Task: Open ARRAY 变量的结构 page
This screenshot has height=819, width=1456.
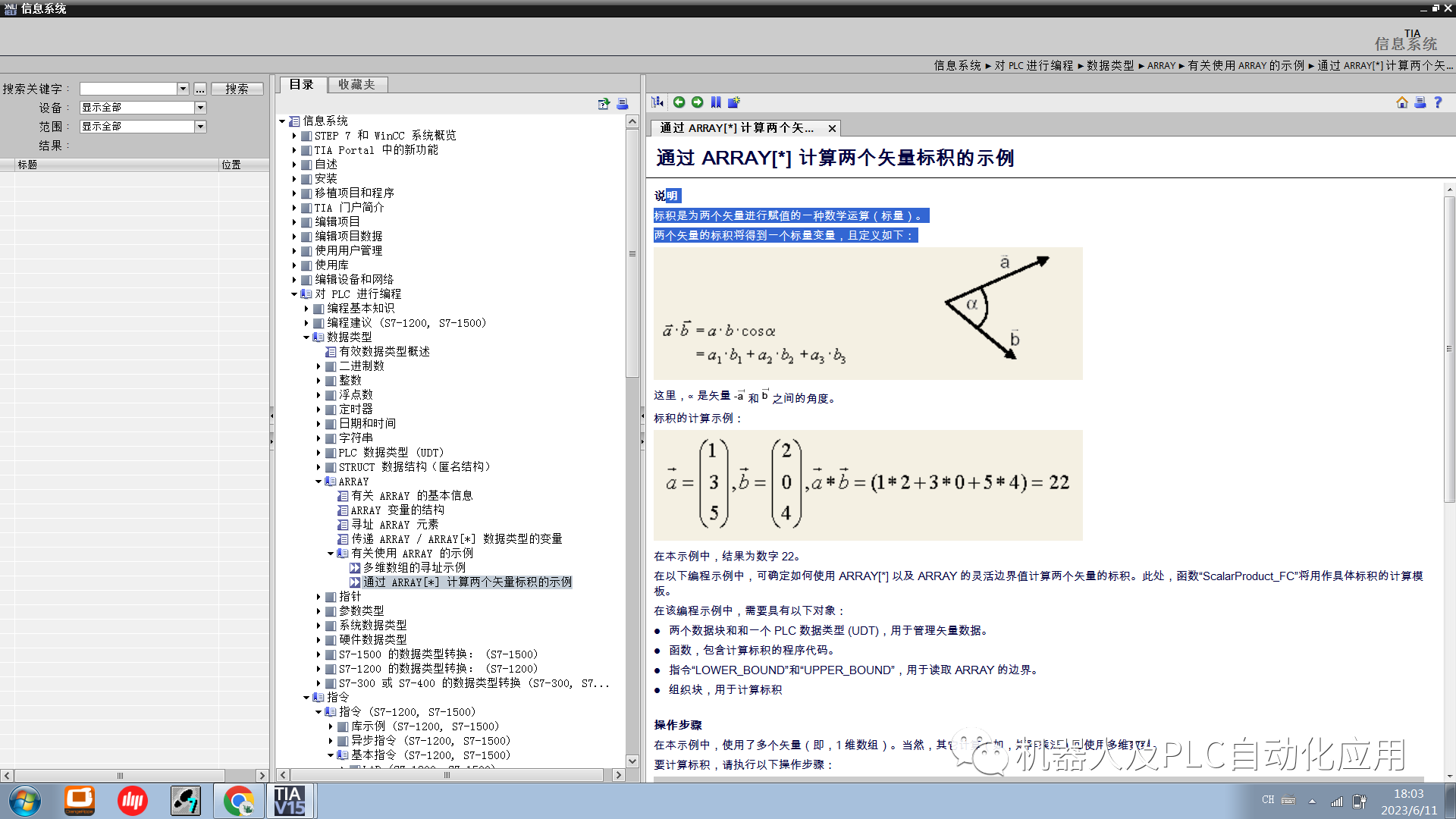Action: [397, 510]
